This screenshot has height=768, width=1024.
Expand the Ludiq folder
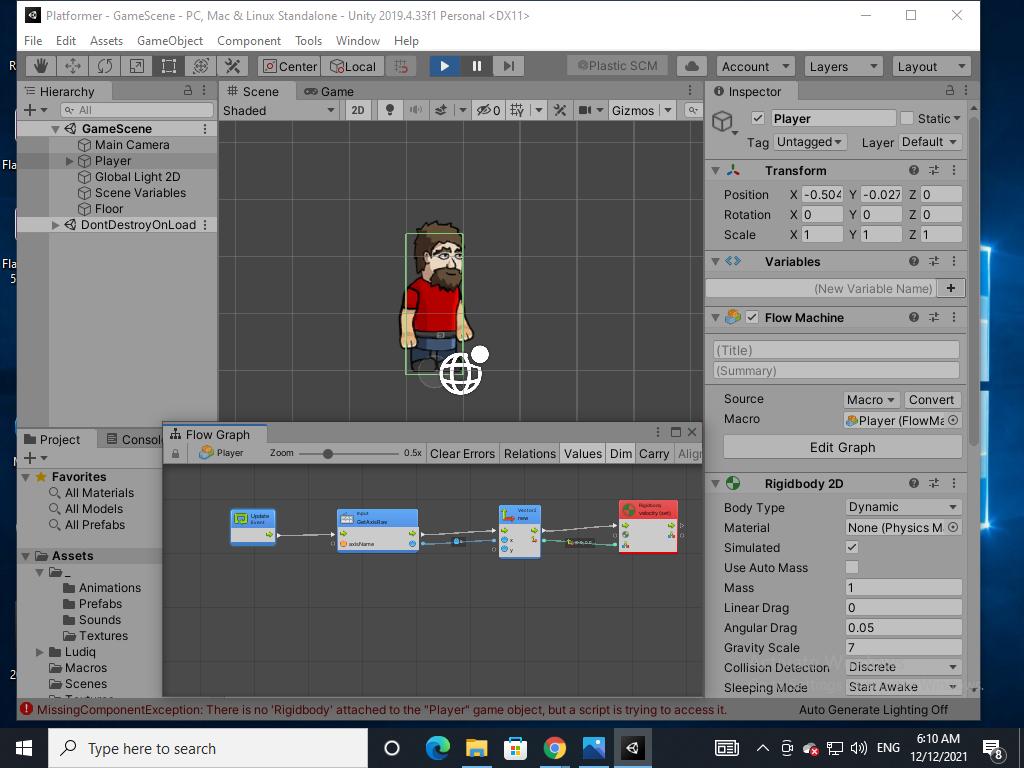pyautogui.click(x=40, y=652)
